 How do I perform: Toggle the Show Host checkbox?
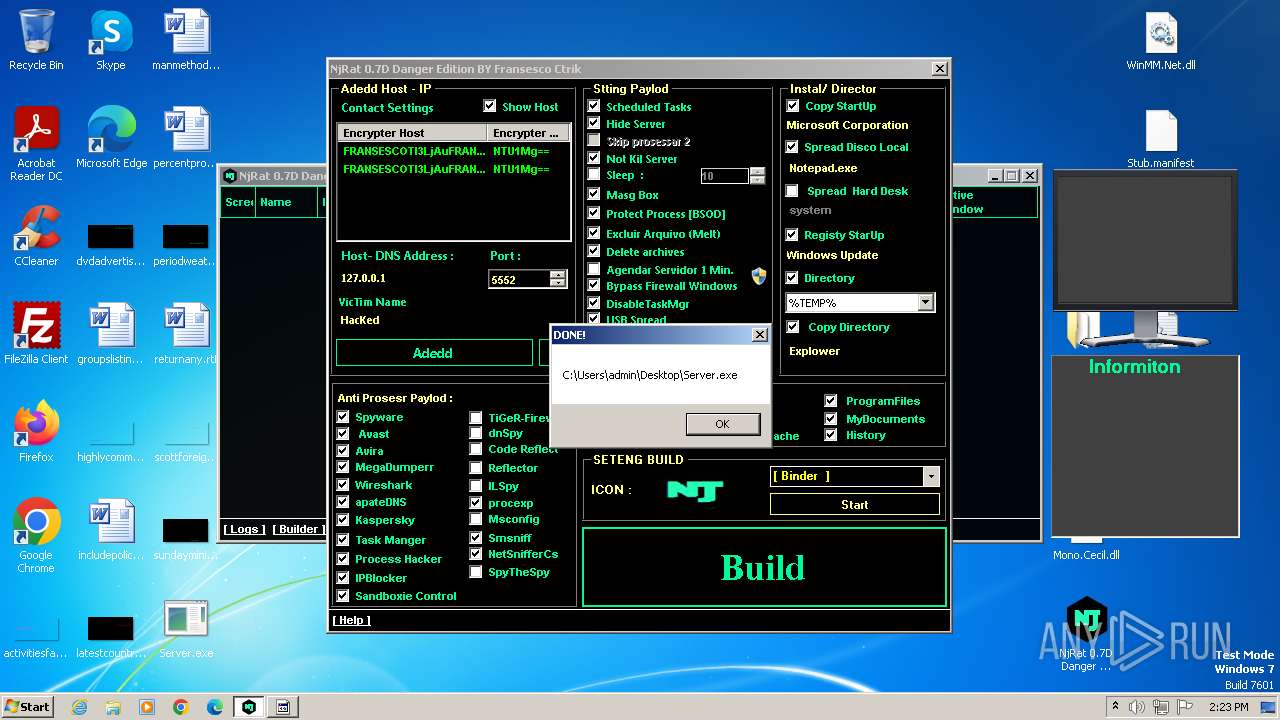pyautogui.click(x=490, y=106)
